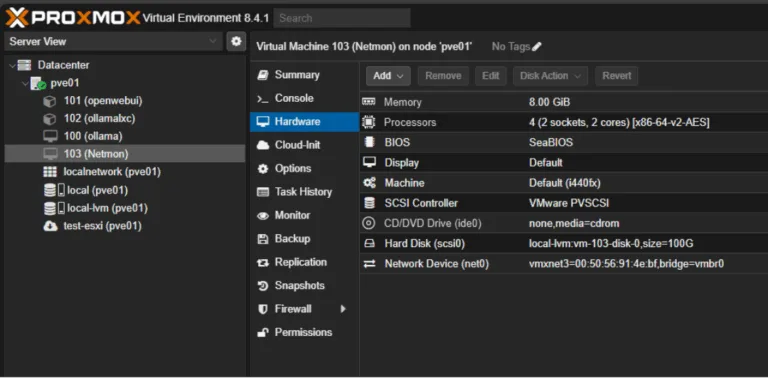Image resolution: width=768 pixels, height=378 pixels.
Task: Select CD/DVD Drive (ide0) row
Action: [x=564, y=223]
